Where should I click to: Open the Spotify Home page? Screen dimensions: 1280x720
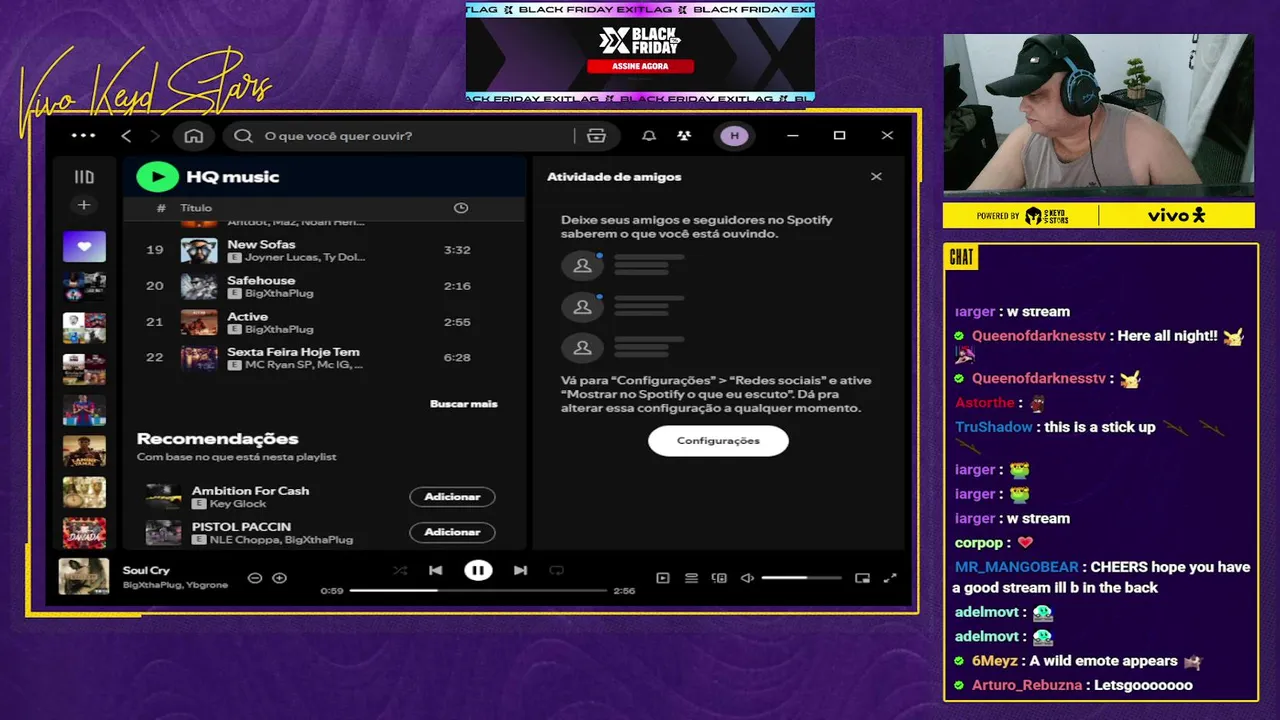pyautogui.click(x=194, y=136)
